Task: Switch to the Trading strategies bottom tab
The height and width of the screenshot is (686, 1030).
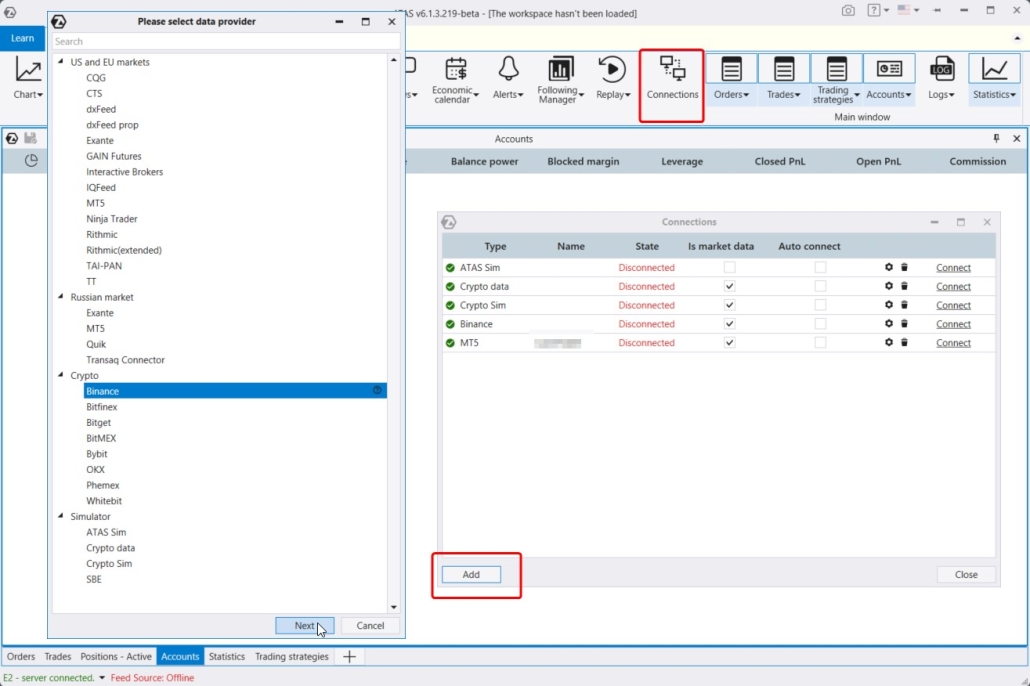Action: (x=291, y=657)
